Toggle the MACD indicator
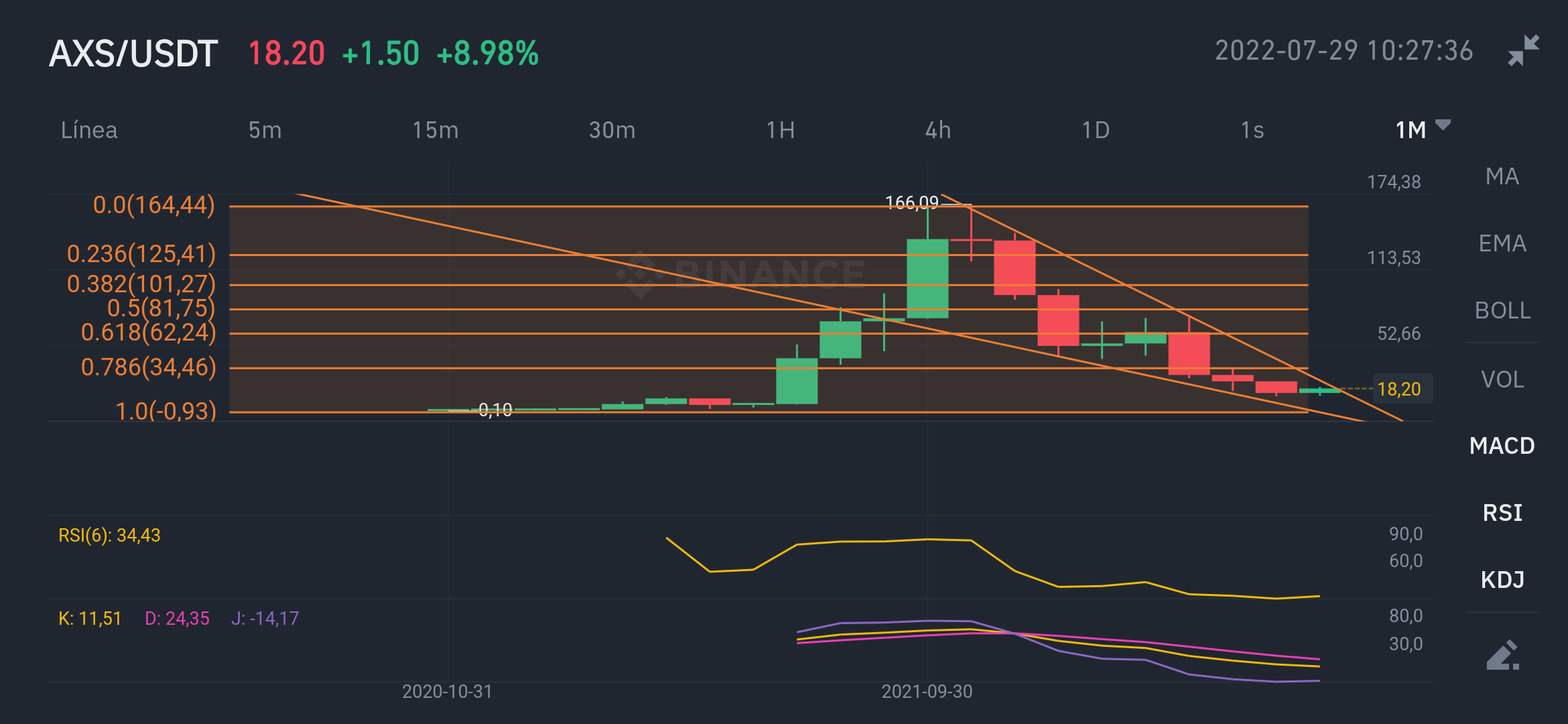The image size is (1568, 724). click(x=1502, y=446)
